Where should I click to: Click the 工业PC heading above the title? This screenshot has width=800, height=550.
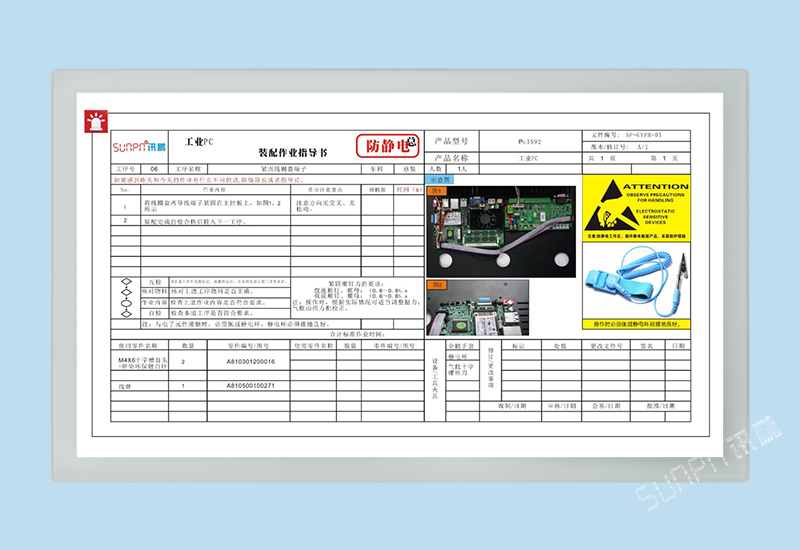click(x=199, y=141)
